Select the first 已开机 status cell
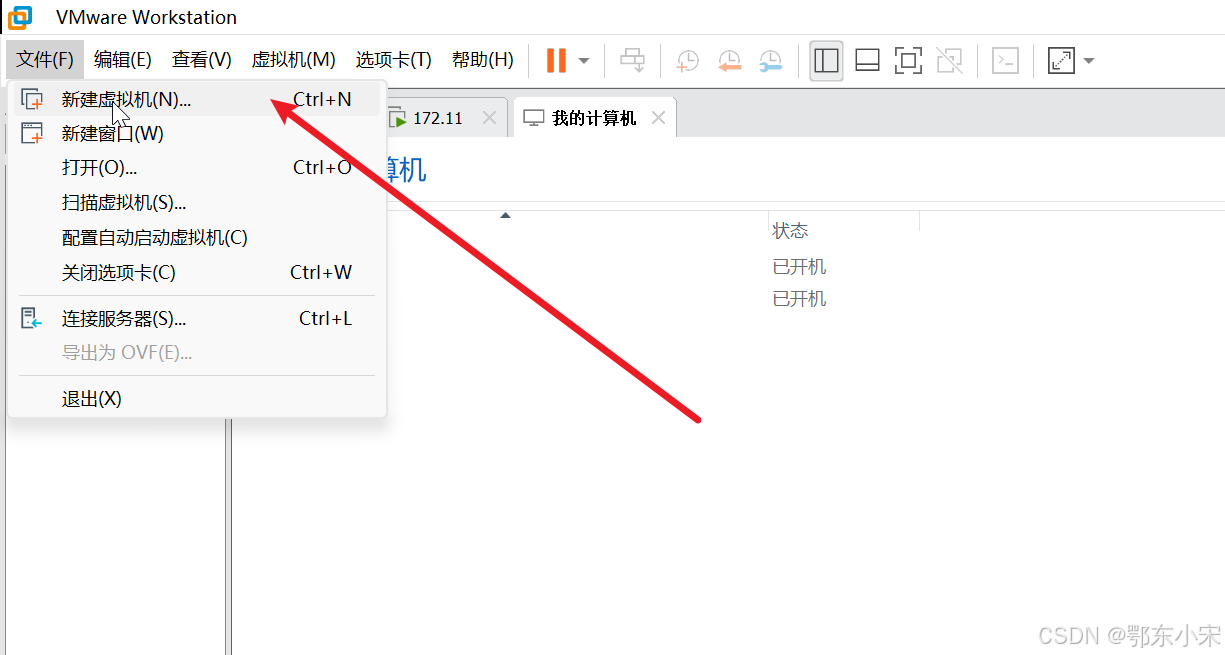Image resolution: width=1225 pixels, height=655 pixels. coord(800,267)
